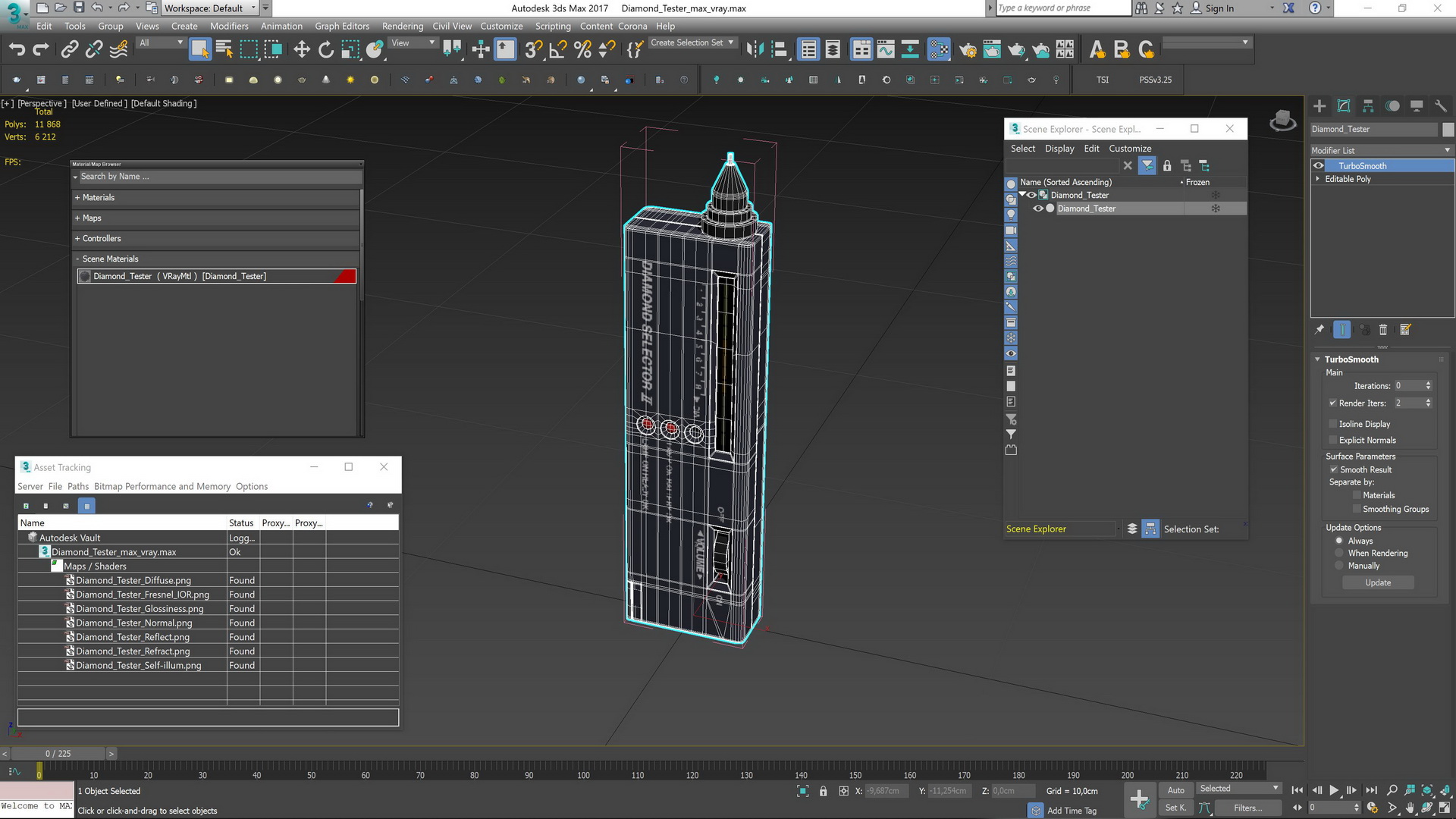Open the Workspace Default dropdown
Image resolution: width=1456 pixels, height=819 pixels.
210,8
